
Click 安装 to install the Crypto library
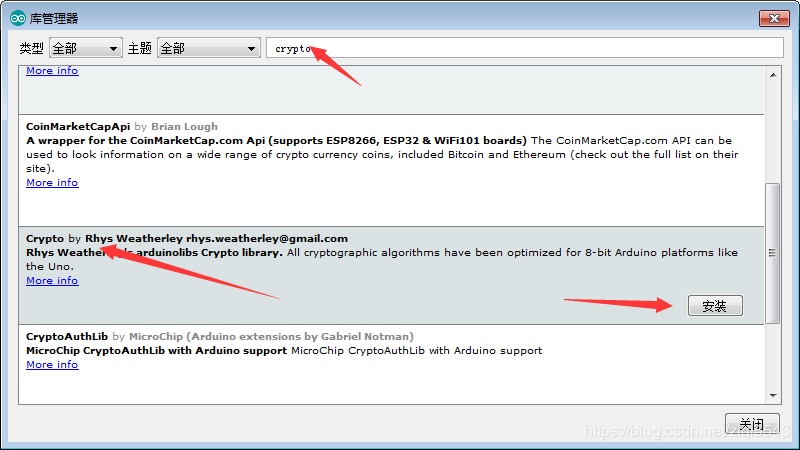[715, 306]
